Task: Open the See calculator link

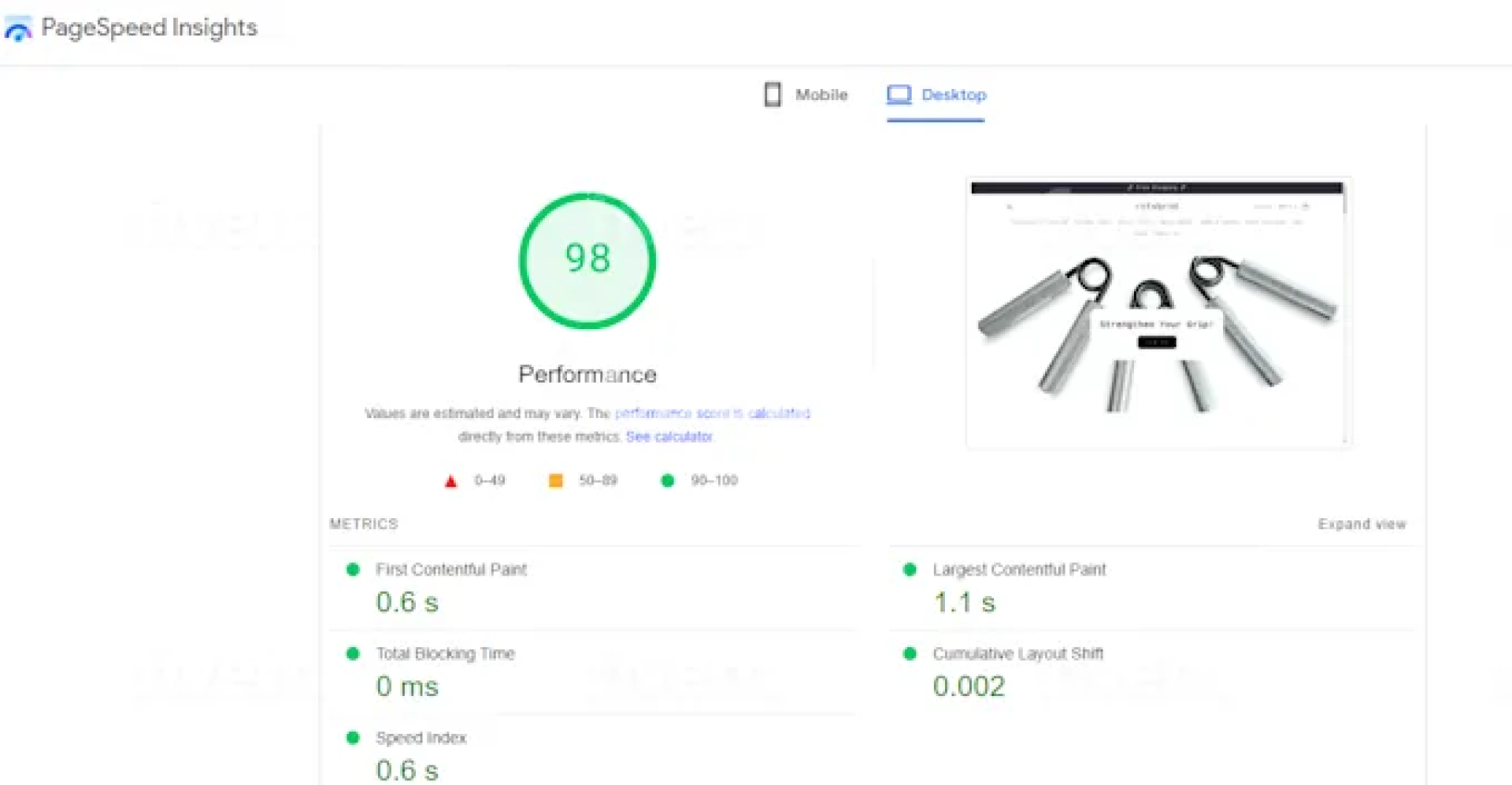Action: click(x=669, y=437)
